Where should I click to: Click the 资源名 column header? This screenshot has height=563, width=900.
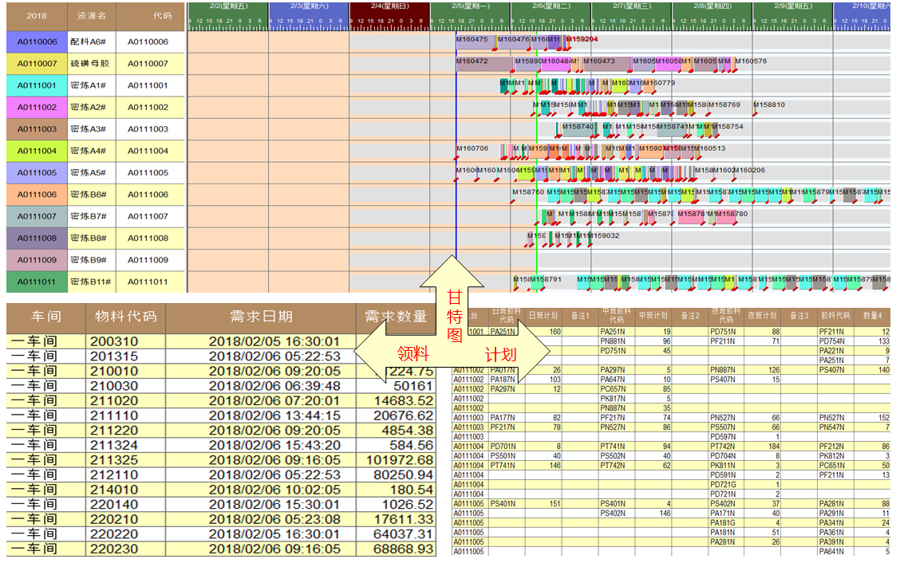click(90, 16)
